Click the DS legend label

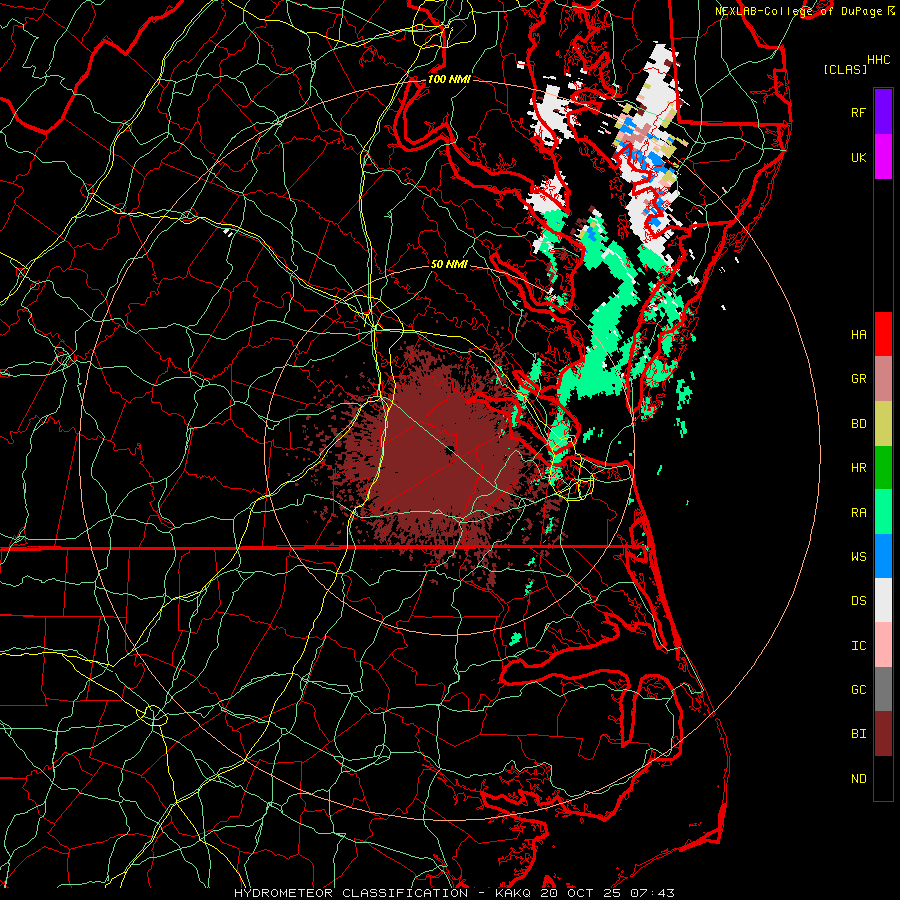click(859, 601)
